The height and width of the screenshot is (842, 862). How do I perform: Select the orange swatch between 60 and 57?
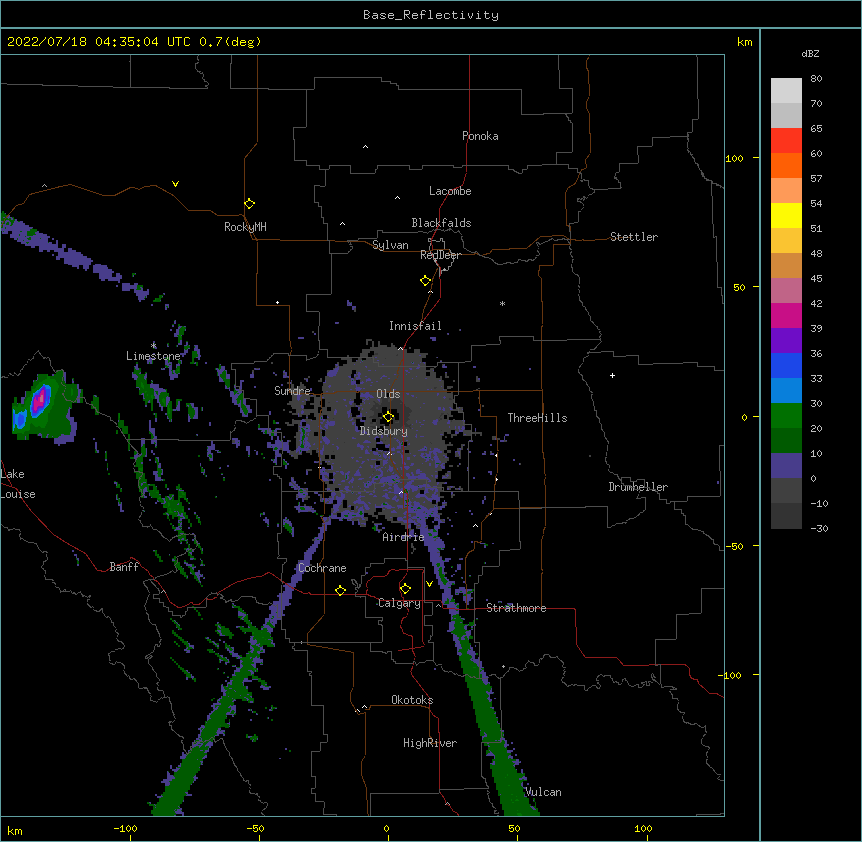pos(786,165)
